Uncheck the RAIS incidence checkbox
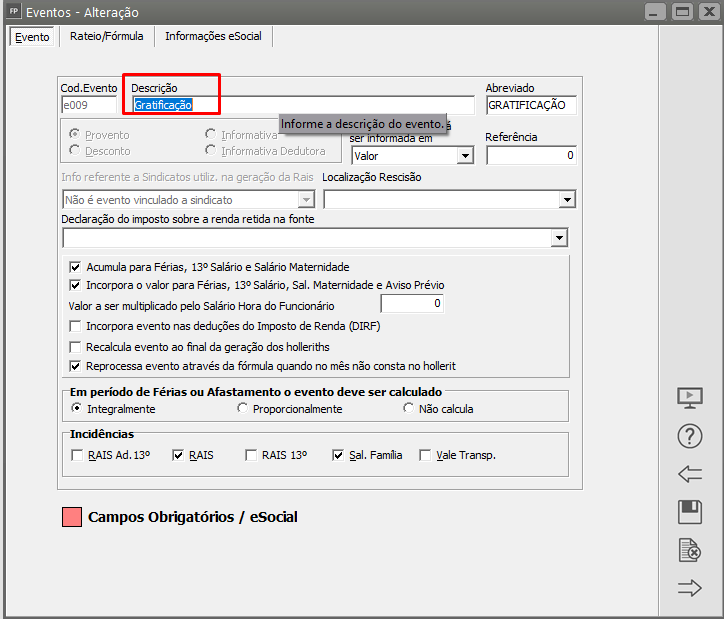 tap(179, 455)
